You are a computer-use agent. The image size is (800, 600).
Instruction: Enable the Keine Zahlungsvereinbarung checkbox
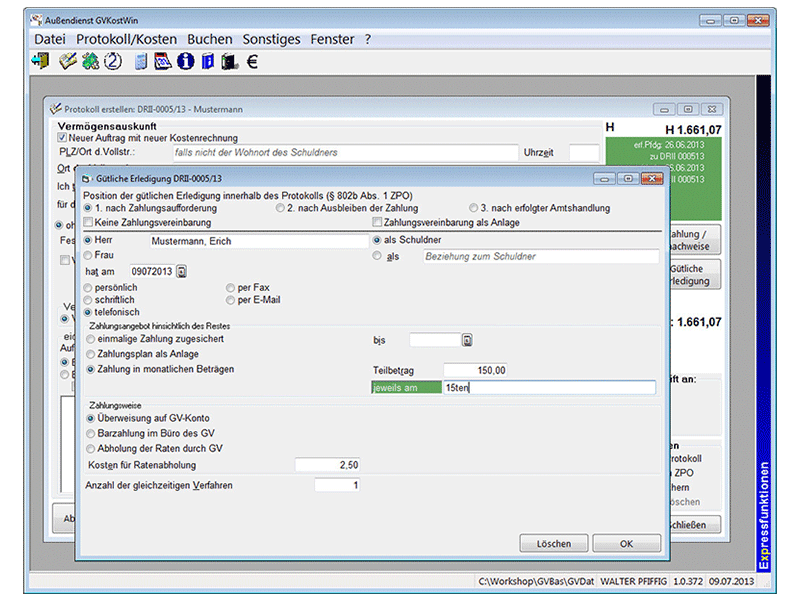88,222
